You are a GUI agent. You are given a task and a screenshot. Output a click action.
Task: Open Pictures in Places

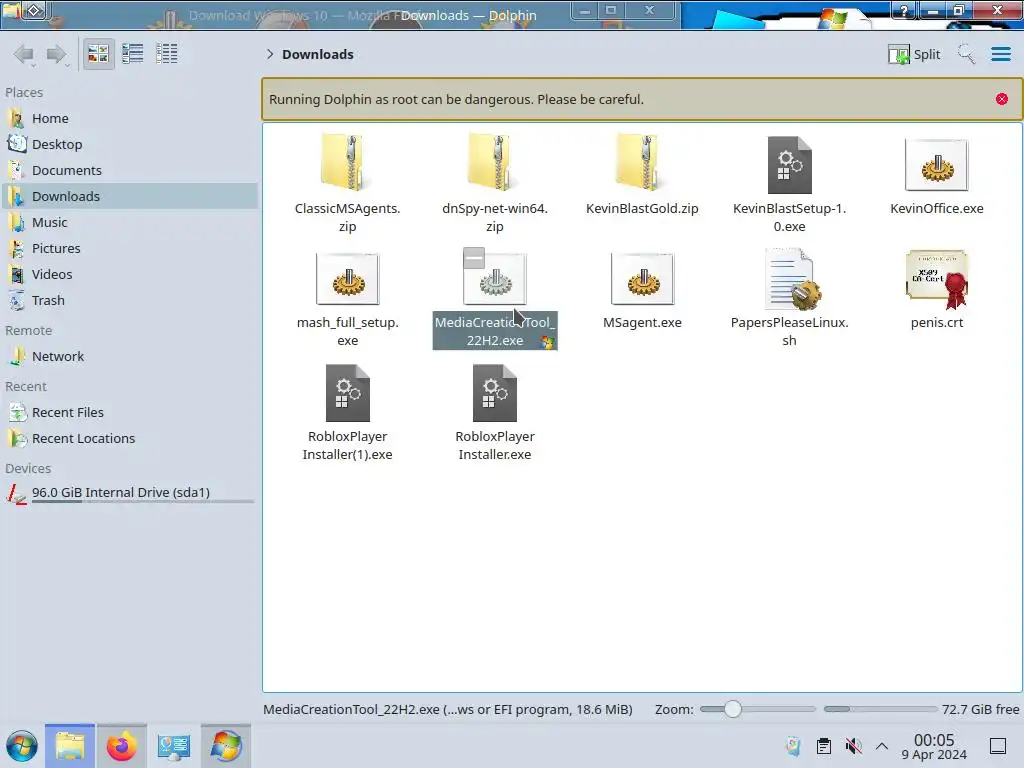130,248
